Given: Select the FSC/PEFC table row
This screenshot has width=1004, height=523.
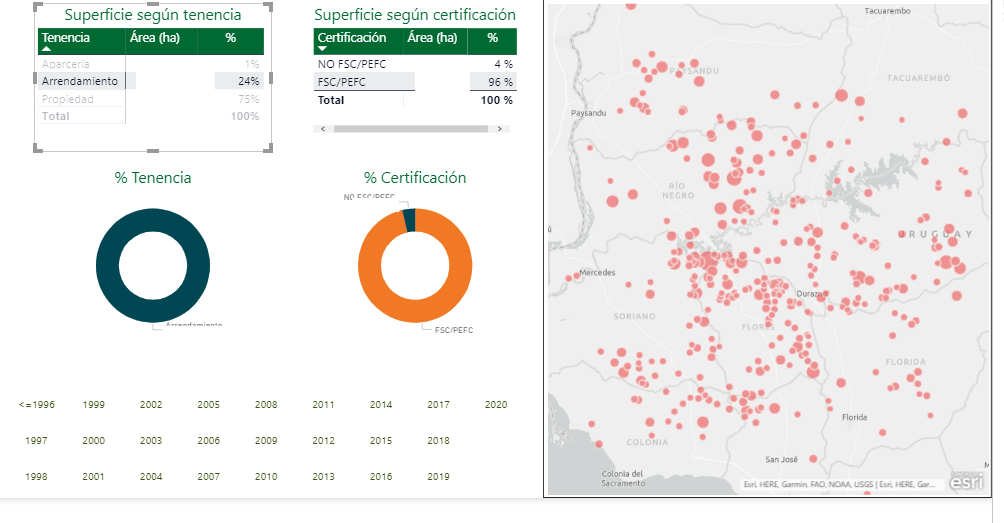Looking at the screenshot, I should pyautogui.click(x=415, y=82).
